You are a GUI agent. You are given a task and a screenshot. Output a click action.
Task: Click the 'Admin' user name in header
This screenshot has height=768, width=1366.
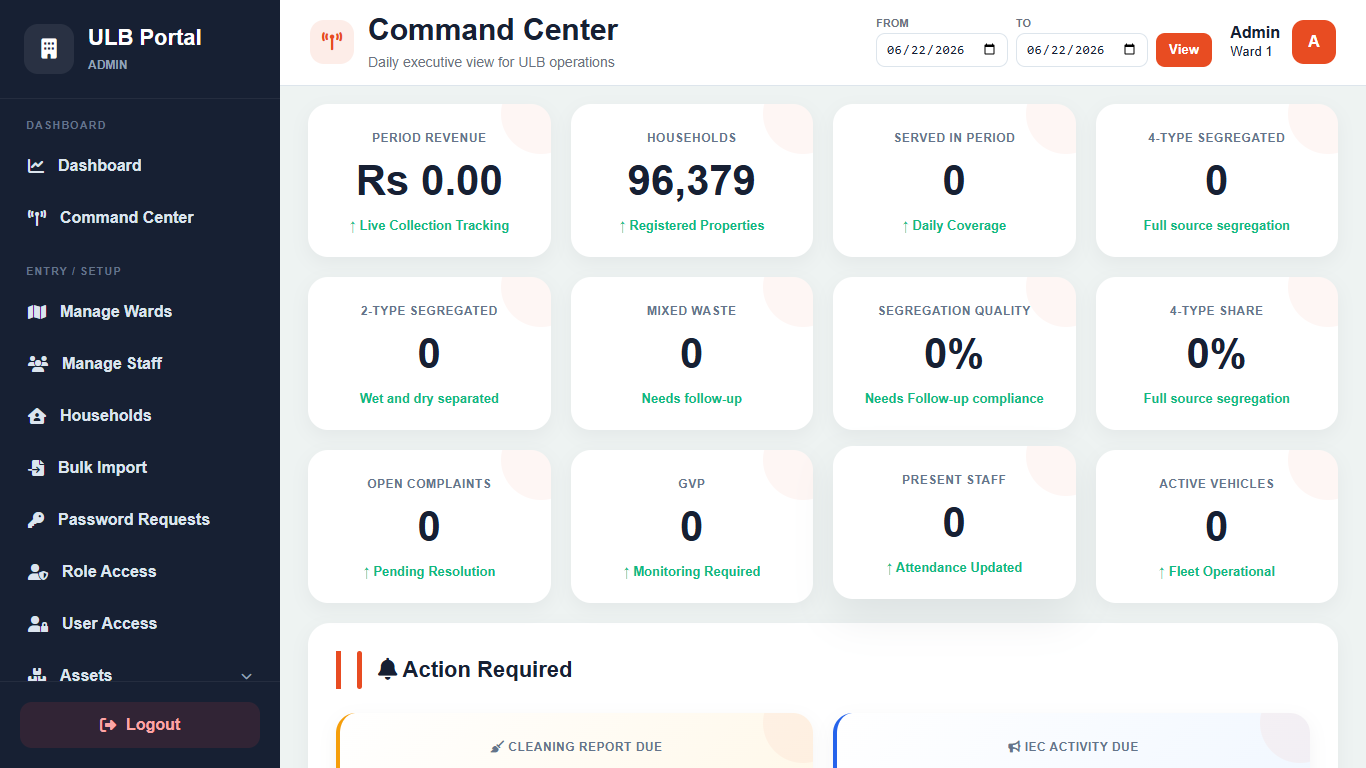pyautogui.click(x=1255, y=32)
